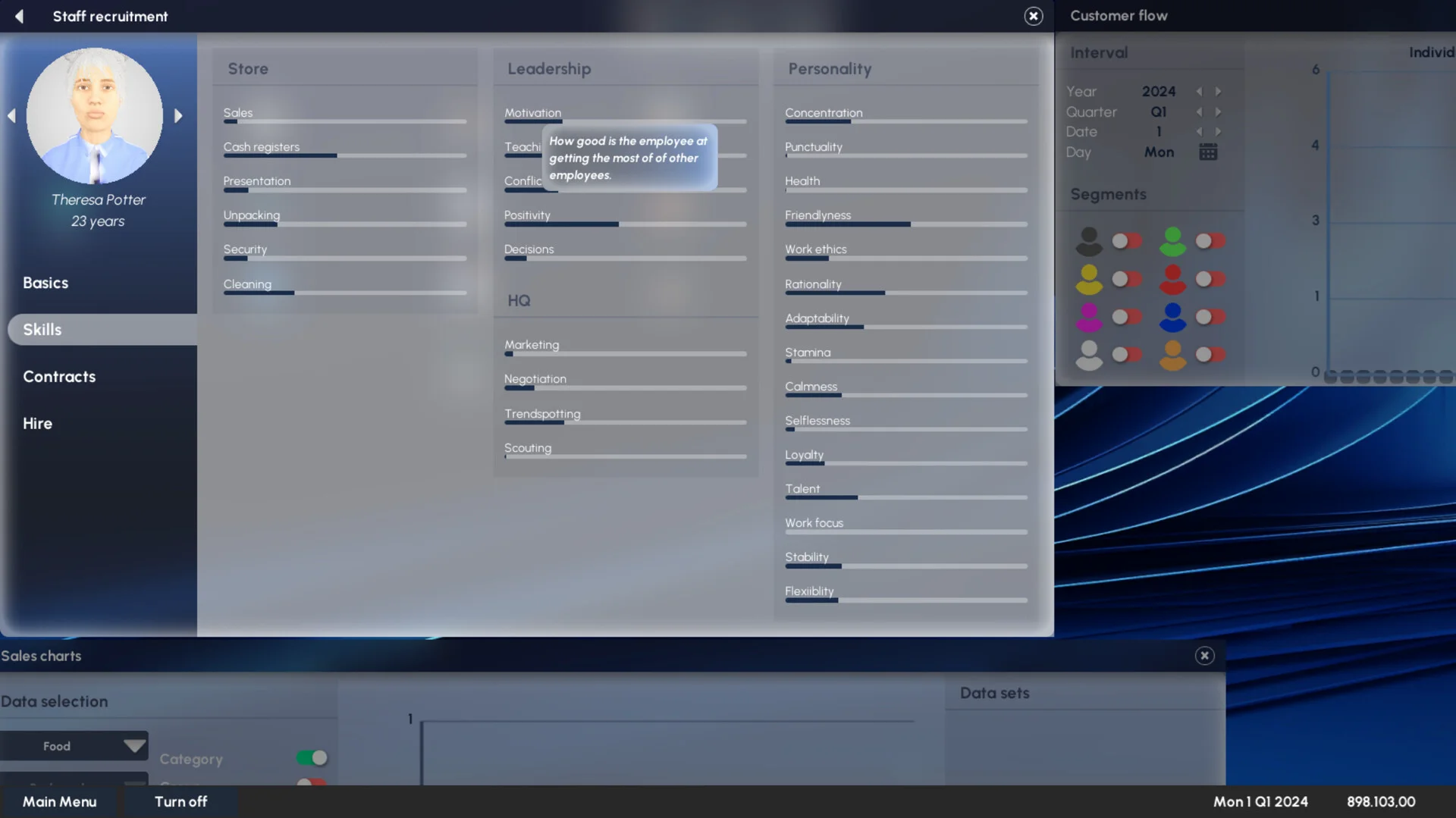Disable the Category toggle in Sales charts
1456x818 pixels.
click(312, 757)
